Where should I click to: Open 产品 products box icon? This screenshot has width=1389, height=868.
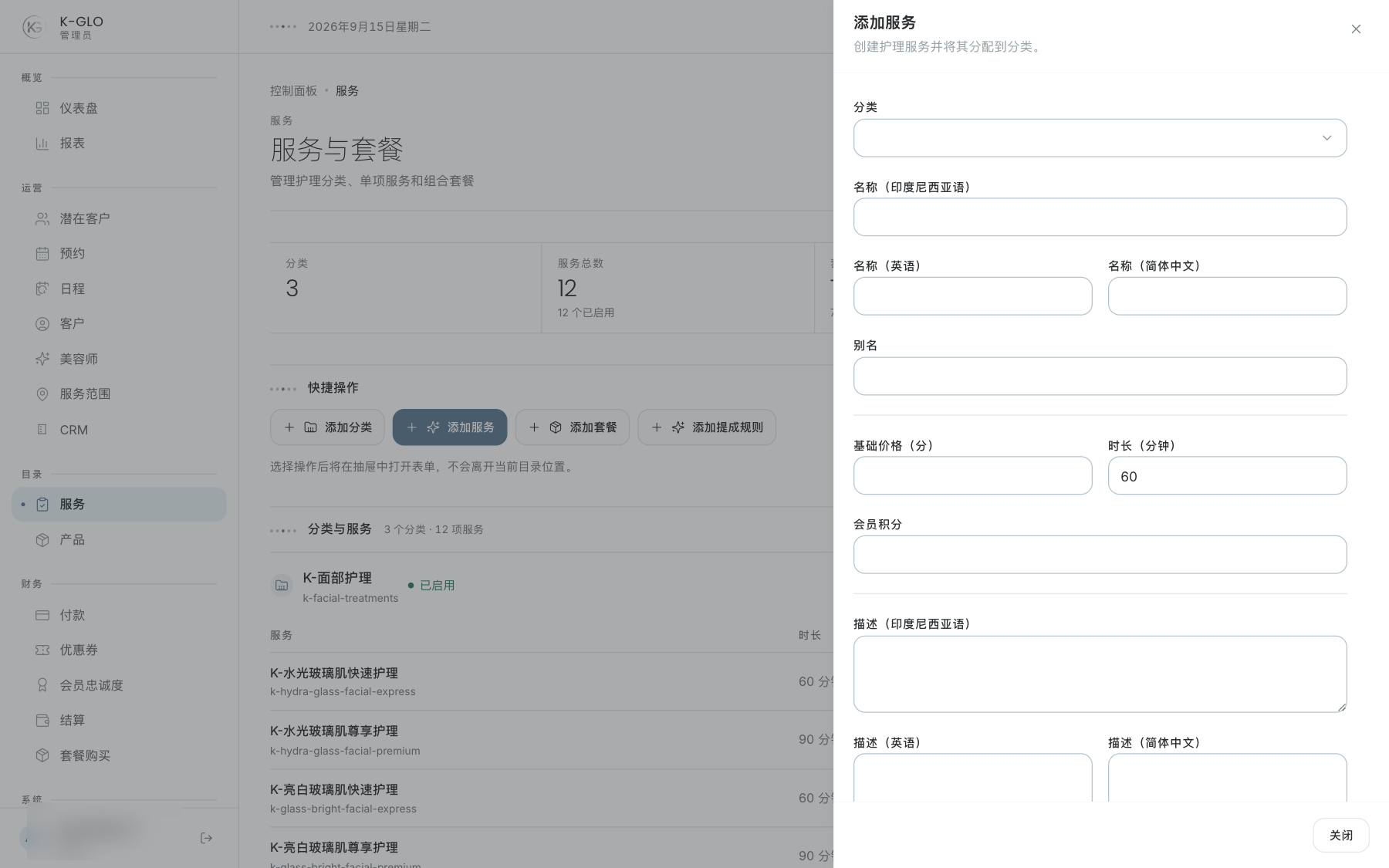coord(42,540)
